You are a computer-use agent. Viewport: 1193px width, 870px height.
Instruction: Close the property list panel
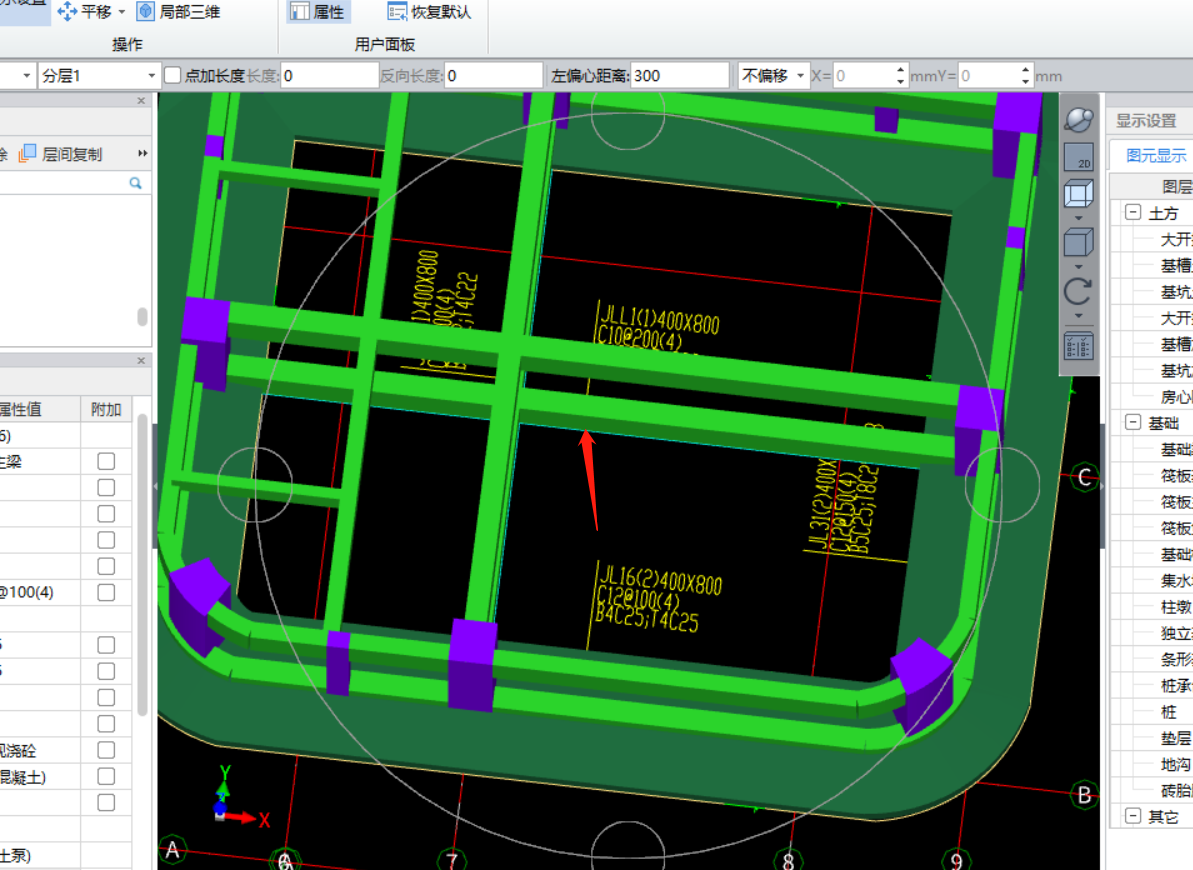[141, 361]
